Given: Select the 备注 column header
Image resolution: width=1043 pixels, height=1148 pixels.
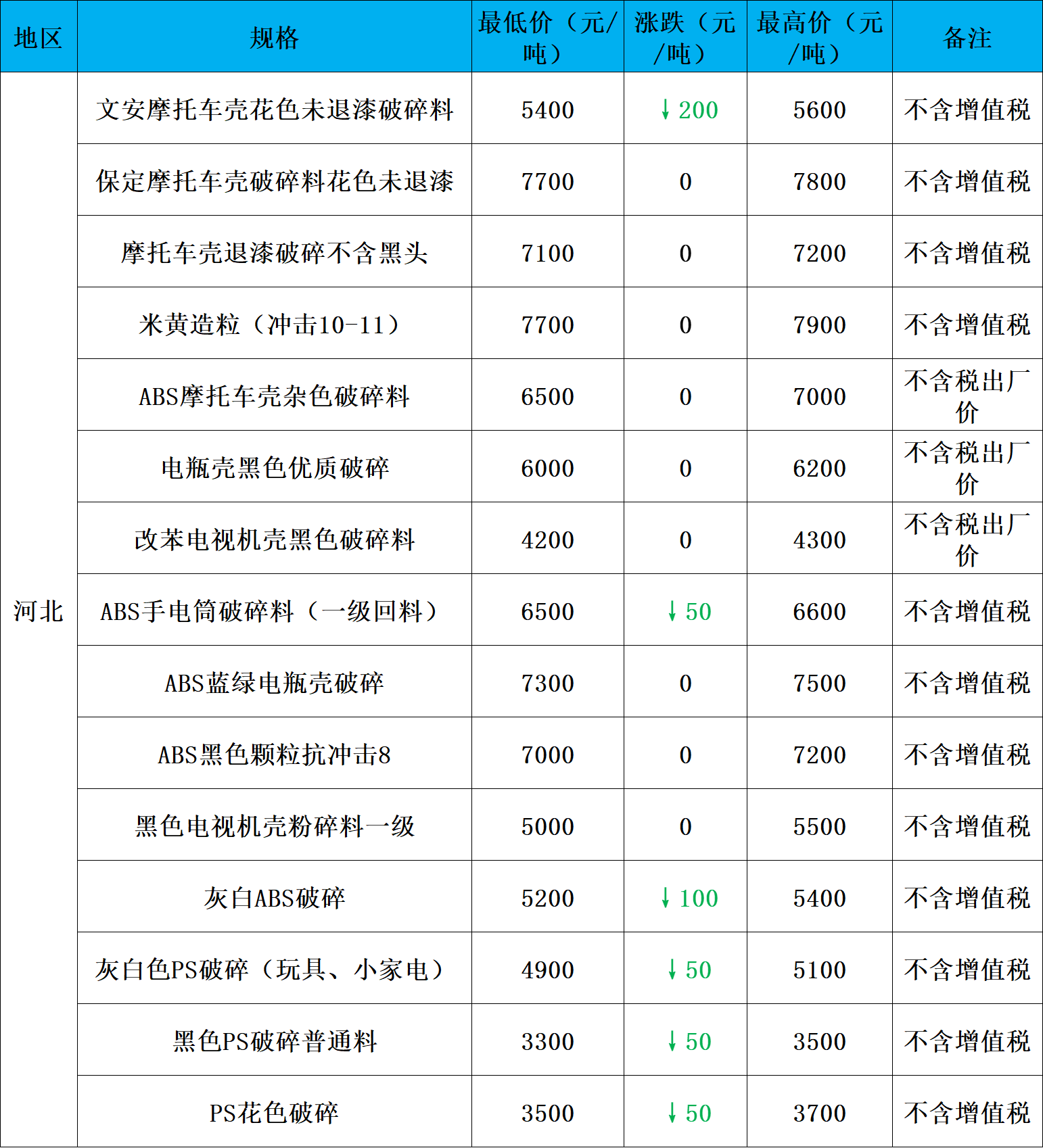Looking at the screenshot, I should click(967, 37).
